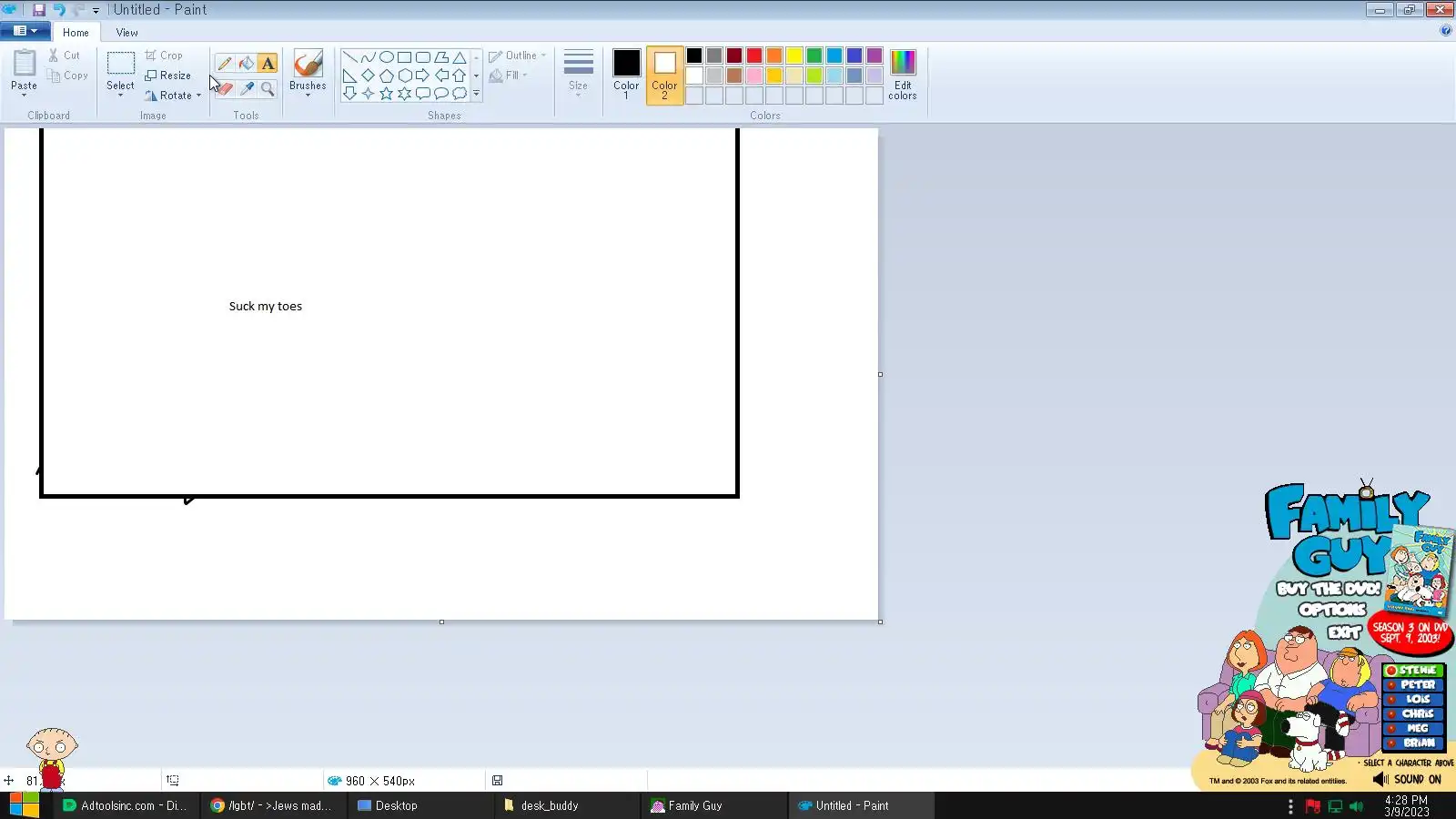Switch to the View ribbon tab
The image size is (1456, 819).
(126, 33)
